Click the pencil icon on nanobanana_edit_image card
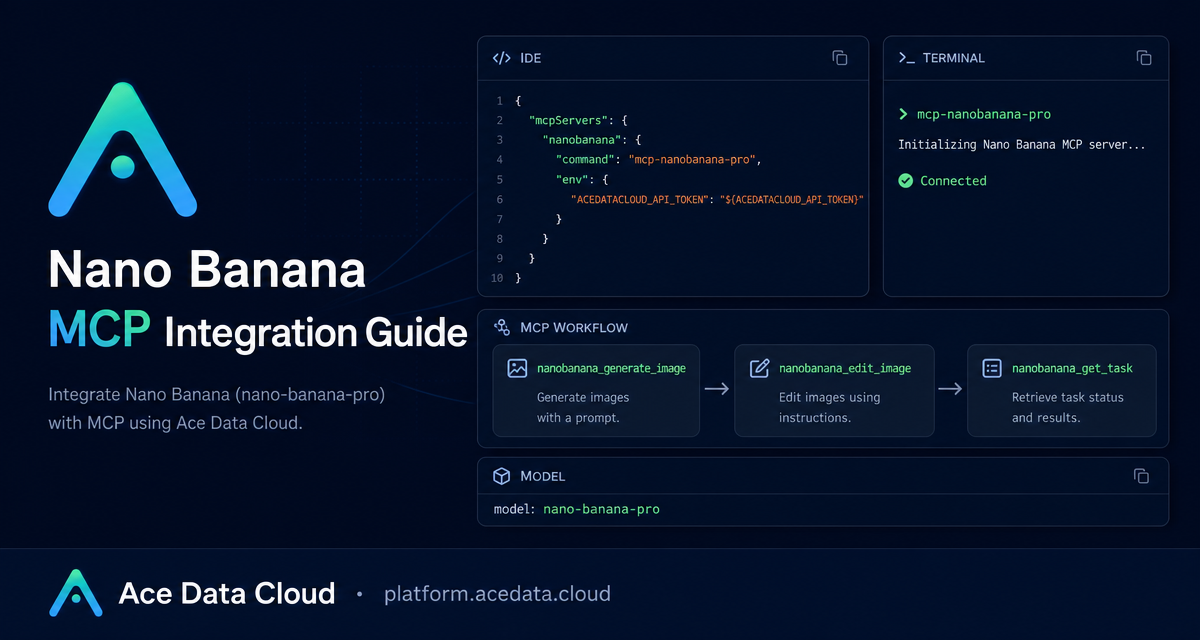 click(759, 368)
